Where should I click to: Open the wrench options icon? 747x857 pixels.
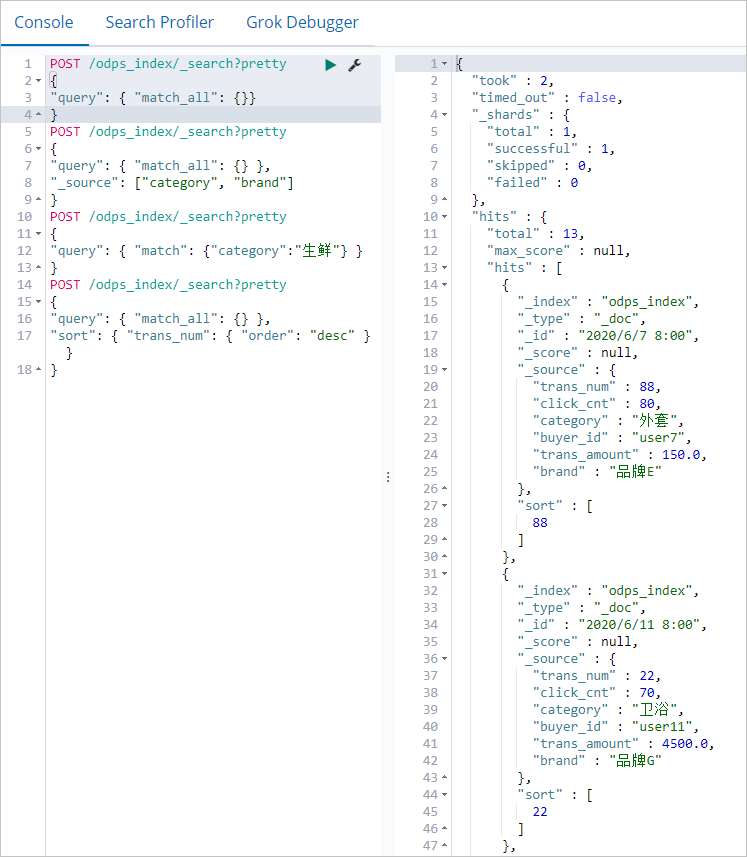coord(355,65)
